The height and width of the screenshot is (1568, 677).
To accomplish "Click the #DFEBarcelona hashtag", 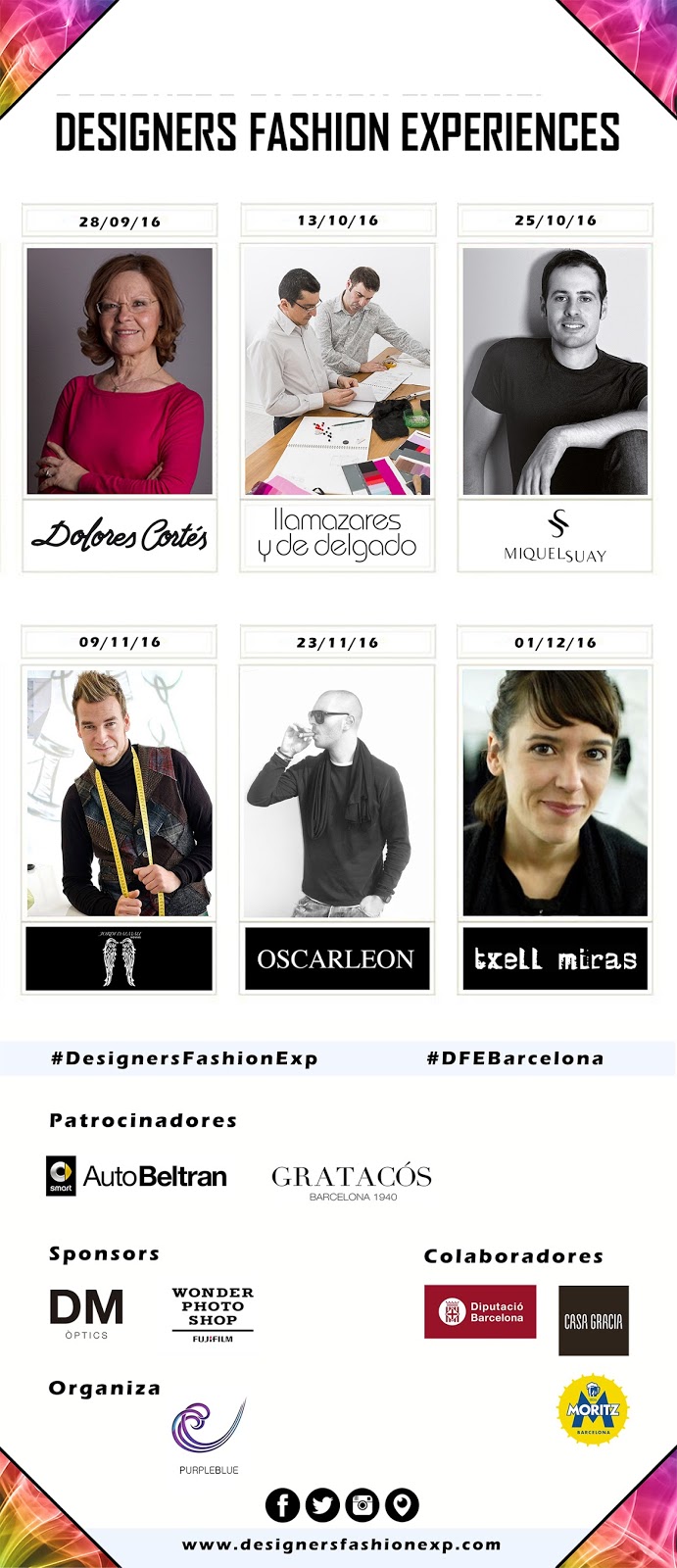I will (515, 1058).
